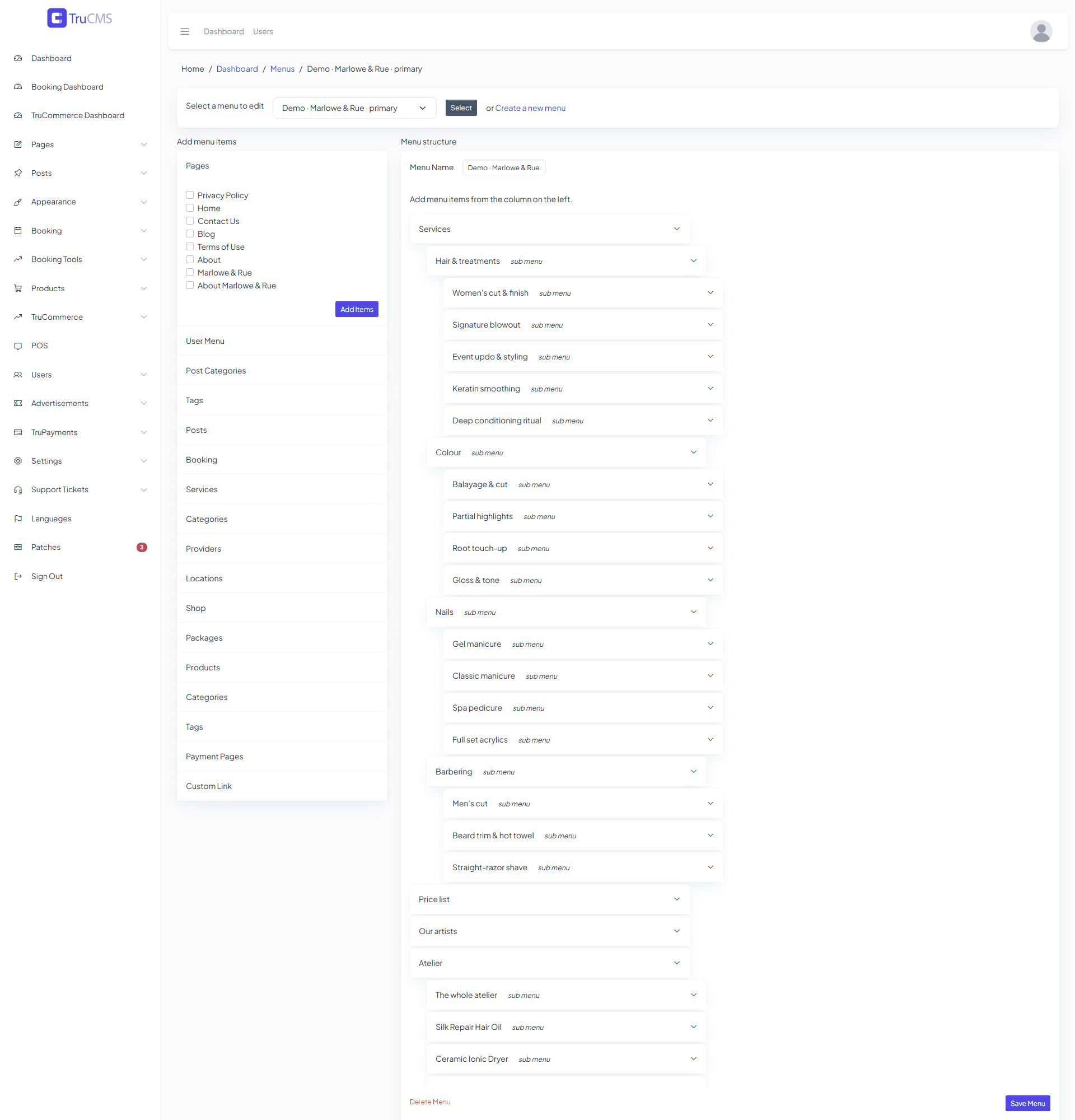1075x1120 pixels.
Task: Expand the Users sidebar chevron
Action: [144, 375]
